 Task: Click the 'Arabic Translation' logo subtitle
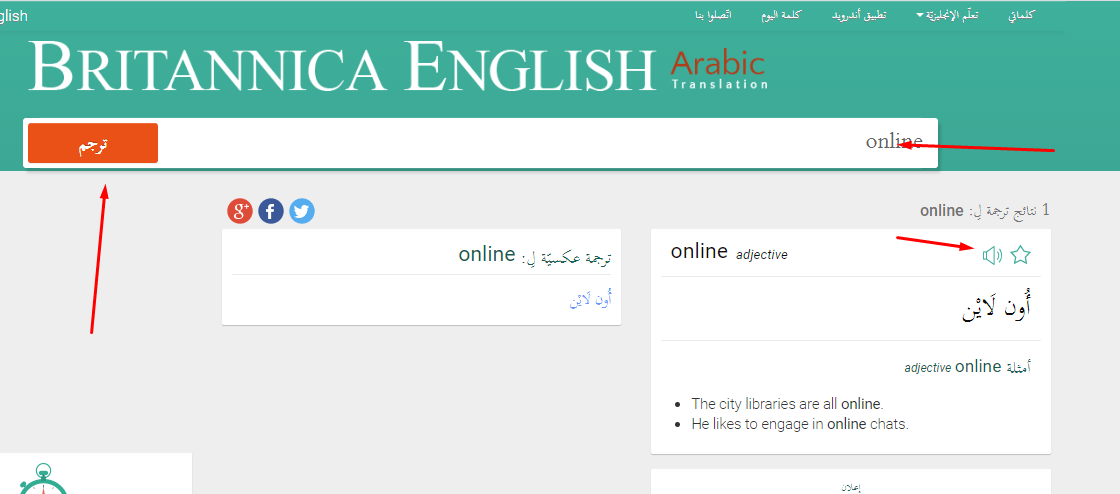point(718,70)
